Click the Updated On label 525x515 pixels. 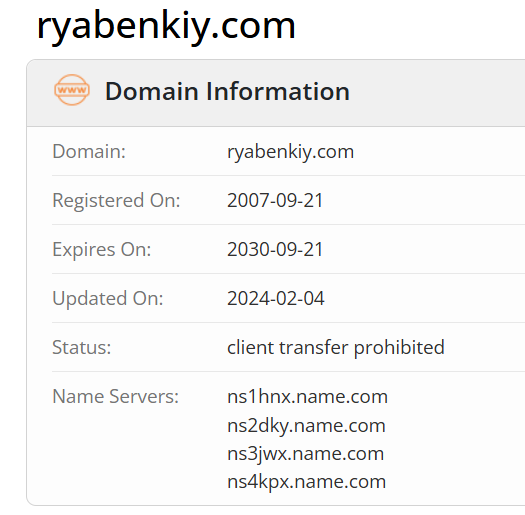pyautogui.click(x=108, y=298)
